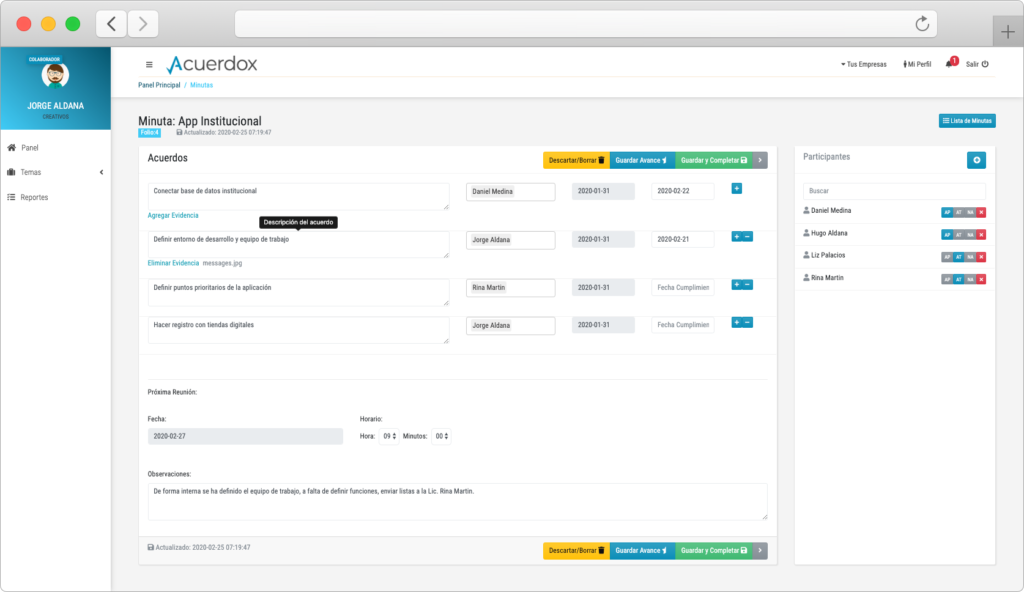The height and width of the screenshot is (592, 1024).
Task: Mark Hugo Aldana as AP
Action: pyautogui.click(x=947, y=234)
